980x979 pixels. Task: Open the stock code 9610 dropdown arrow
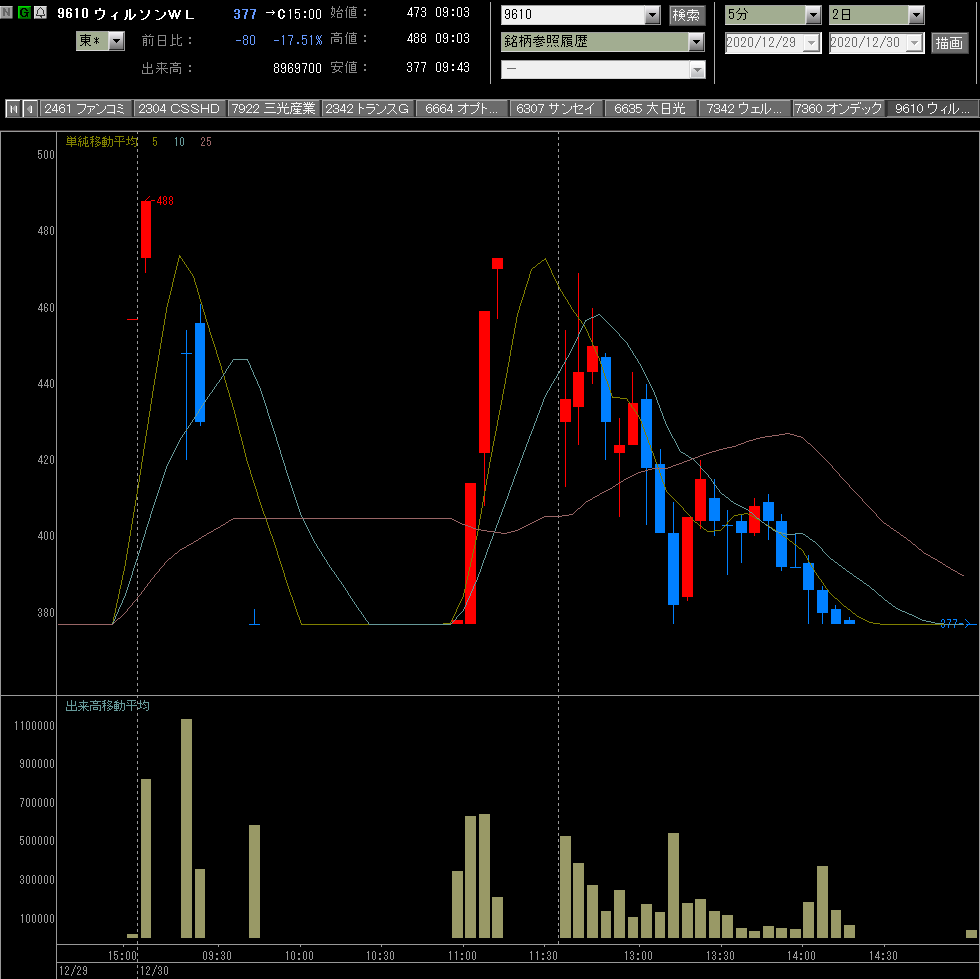tap(652, 15)
